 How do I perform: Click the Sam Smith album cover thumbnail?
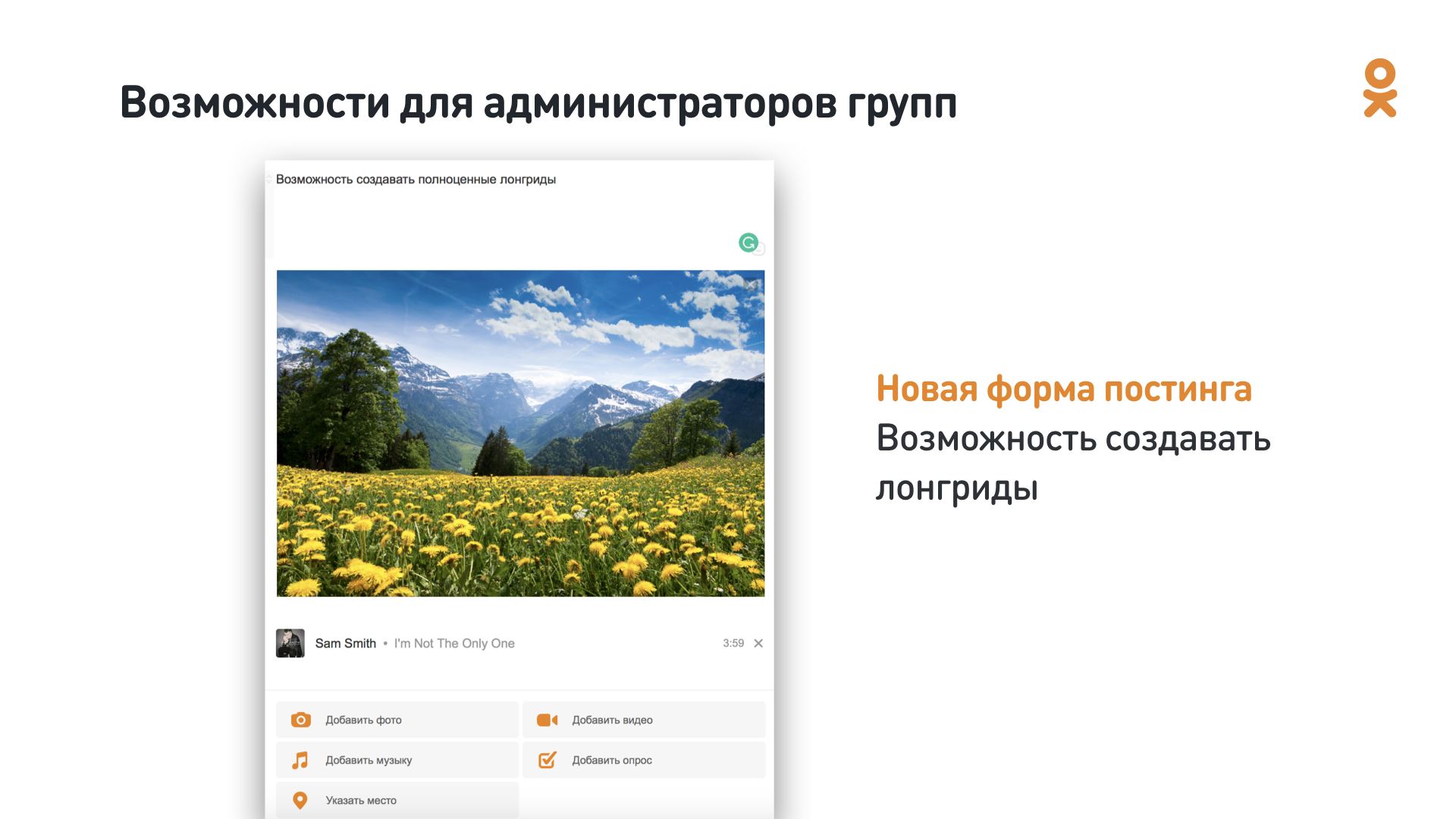[x=290, y=643]
